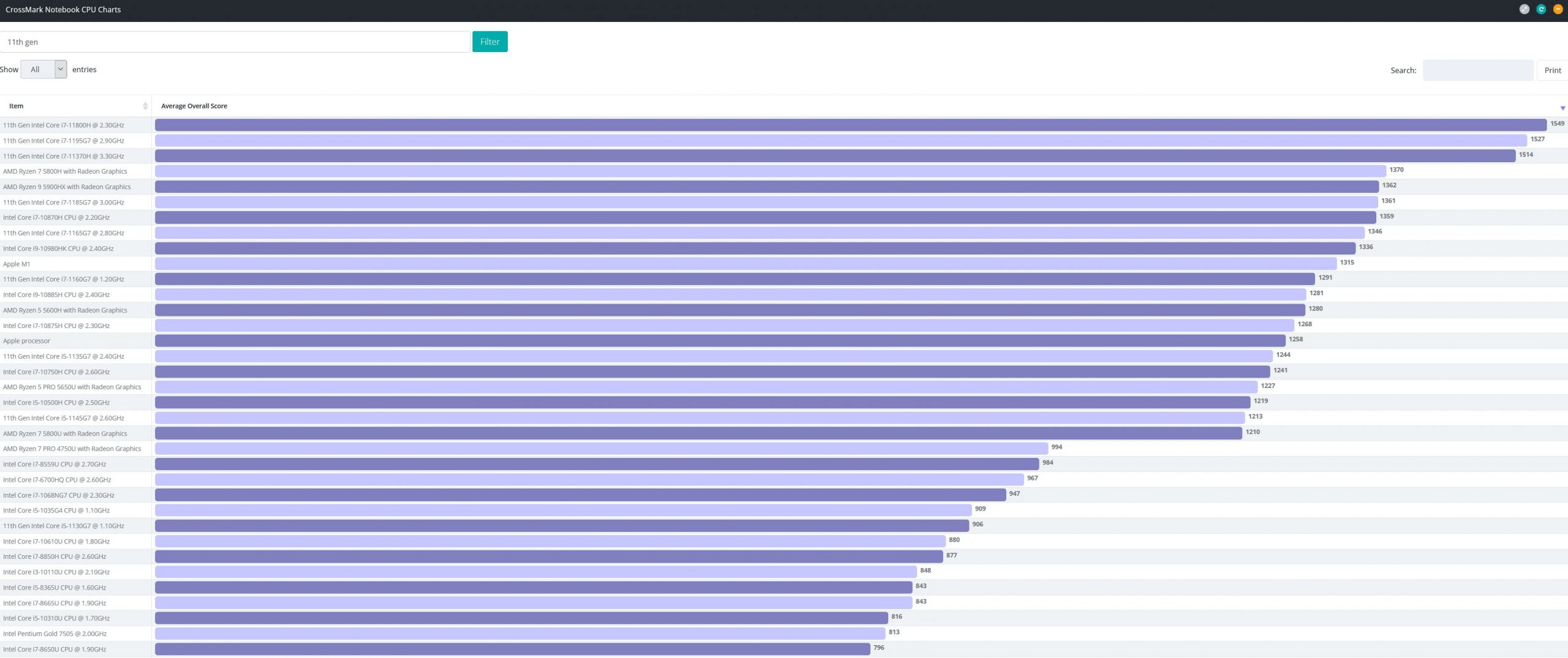Screen dimensions: 1568x658
Task: Select the i7-11800H score bar
Action: 850,125
